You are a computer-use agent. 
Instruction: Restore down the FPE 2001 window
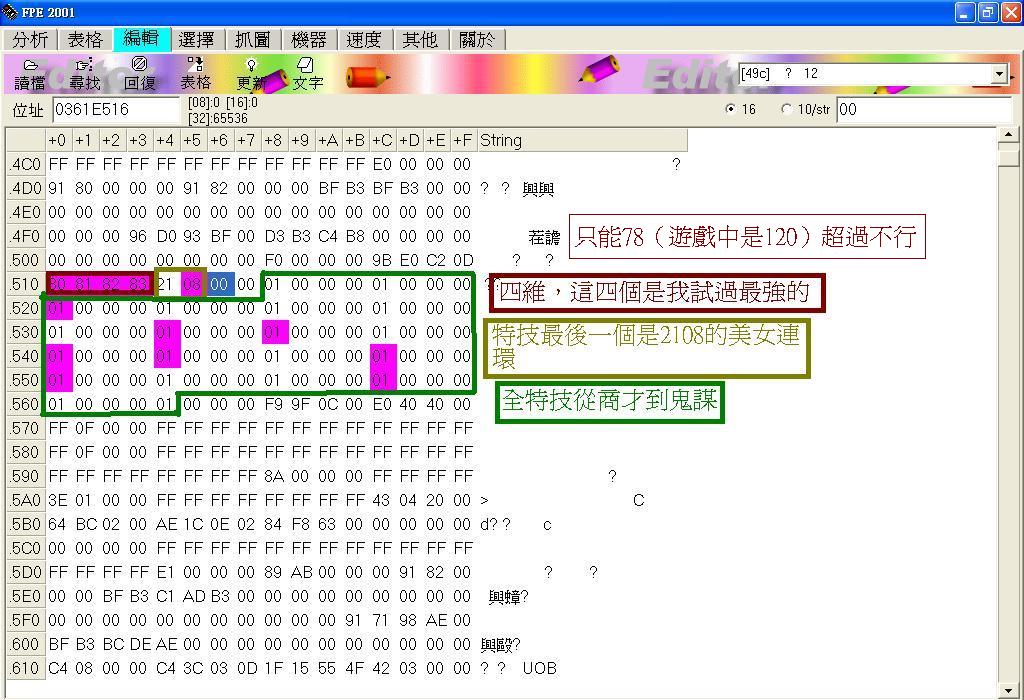[x=987, y=12]
